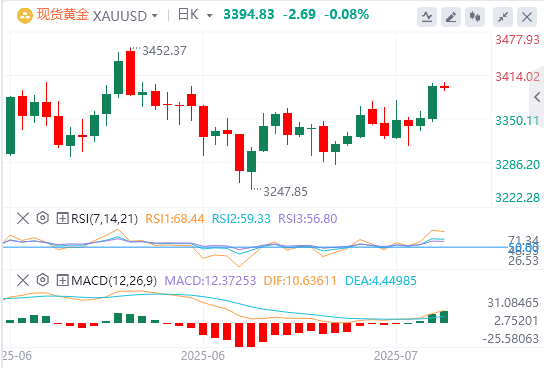Expand the MACD panel plus box

click(x=62, y=280)
